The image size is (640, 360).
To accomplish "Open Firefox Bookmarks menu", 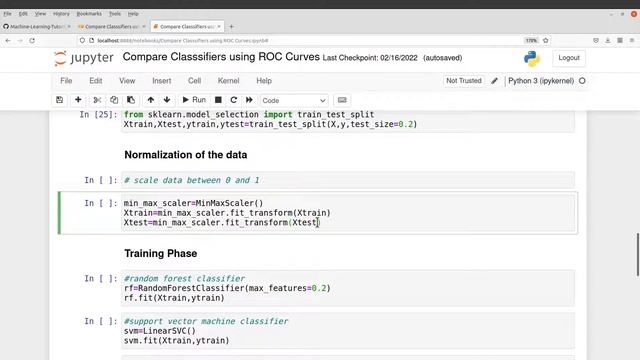I will click(x=89, y=13).
